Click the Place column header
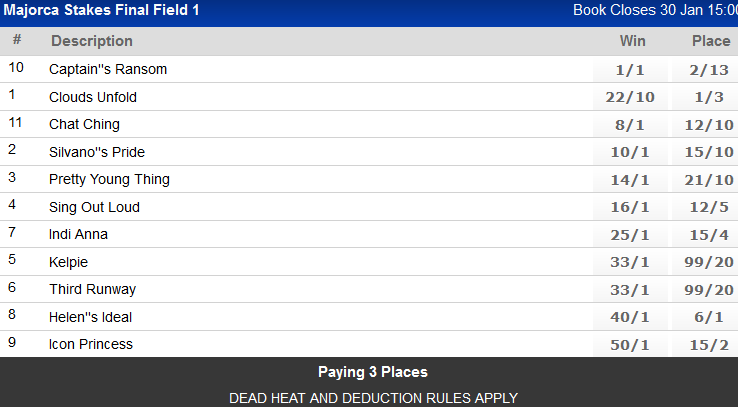The image size is (738, 407). pos(710,41)
